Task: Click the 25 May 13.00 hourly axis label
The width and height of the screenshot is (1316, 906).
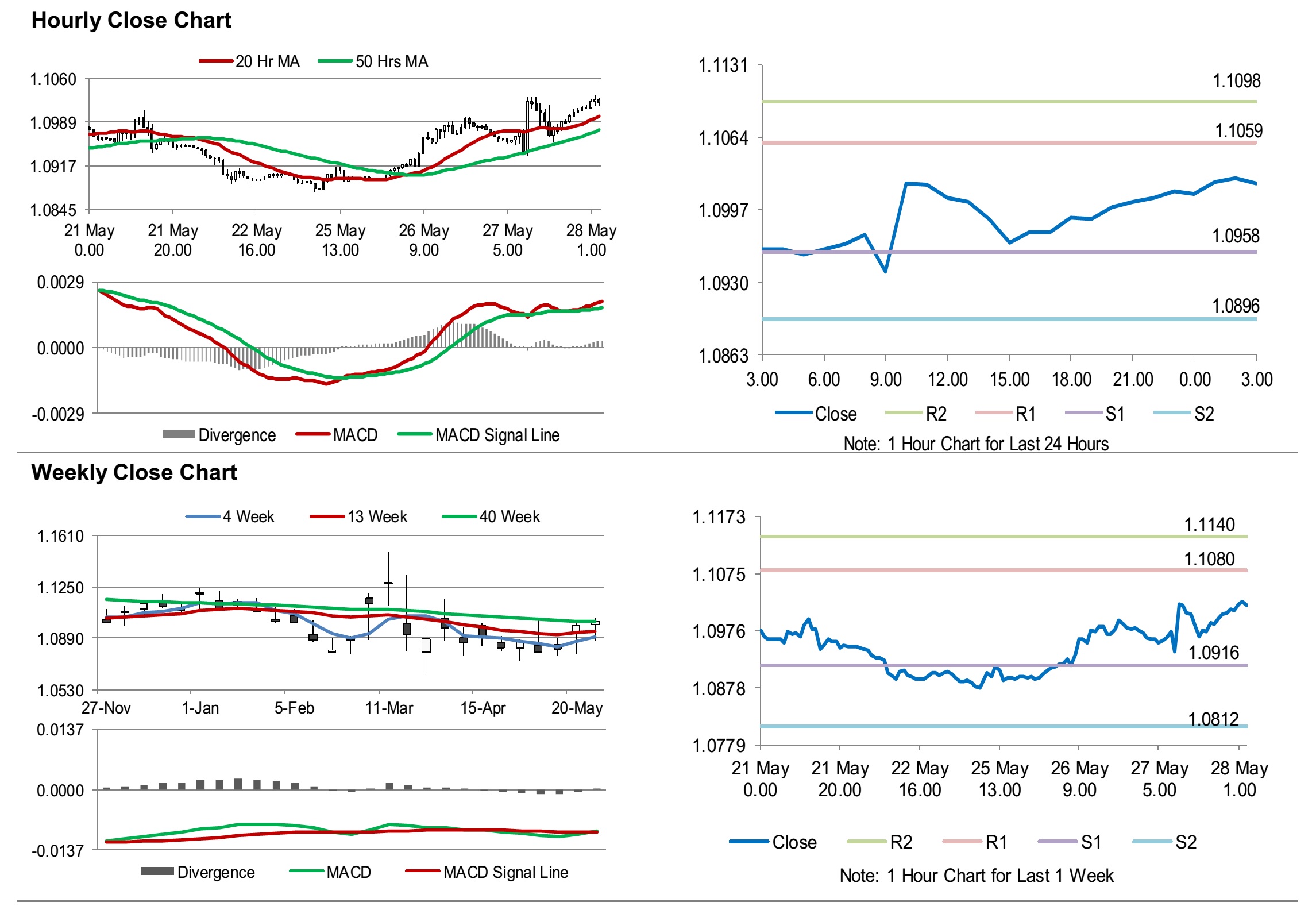Action: 340,240
